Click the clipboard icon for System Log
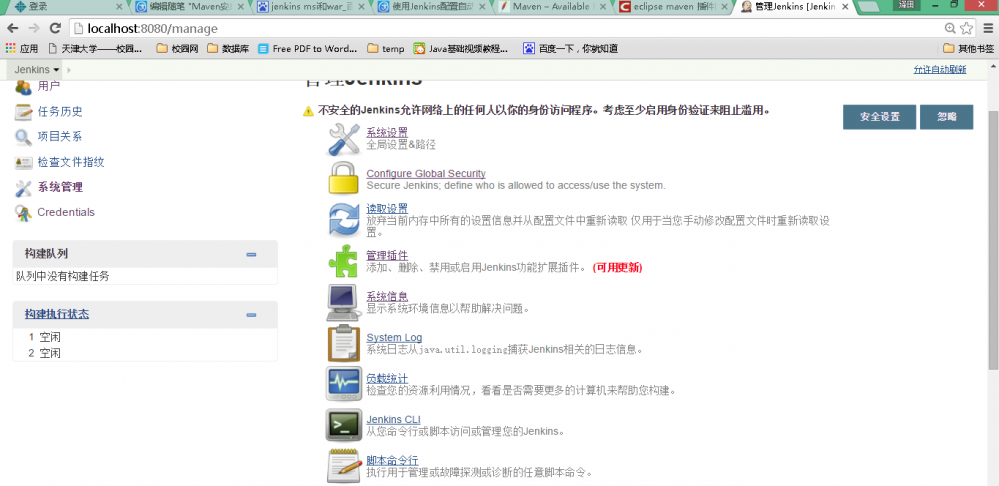The image size is (999, 486). [x=343, y=343]
